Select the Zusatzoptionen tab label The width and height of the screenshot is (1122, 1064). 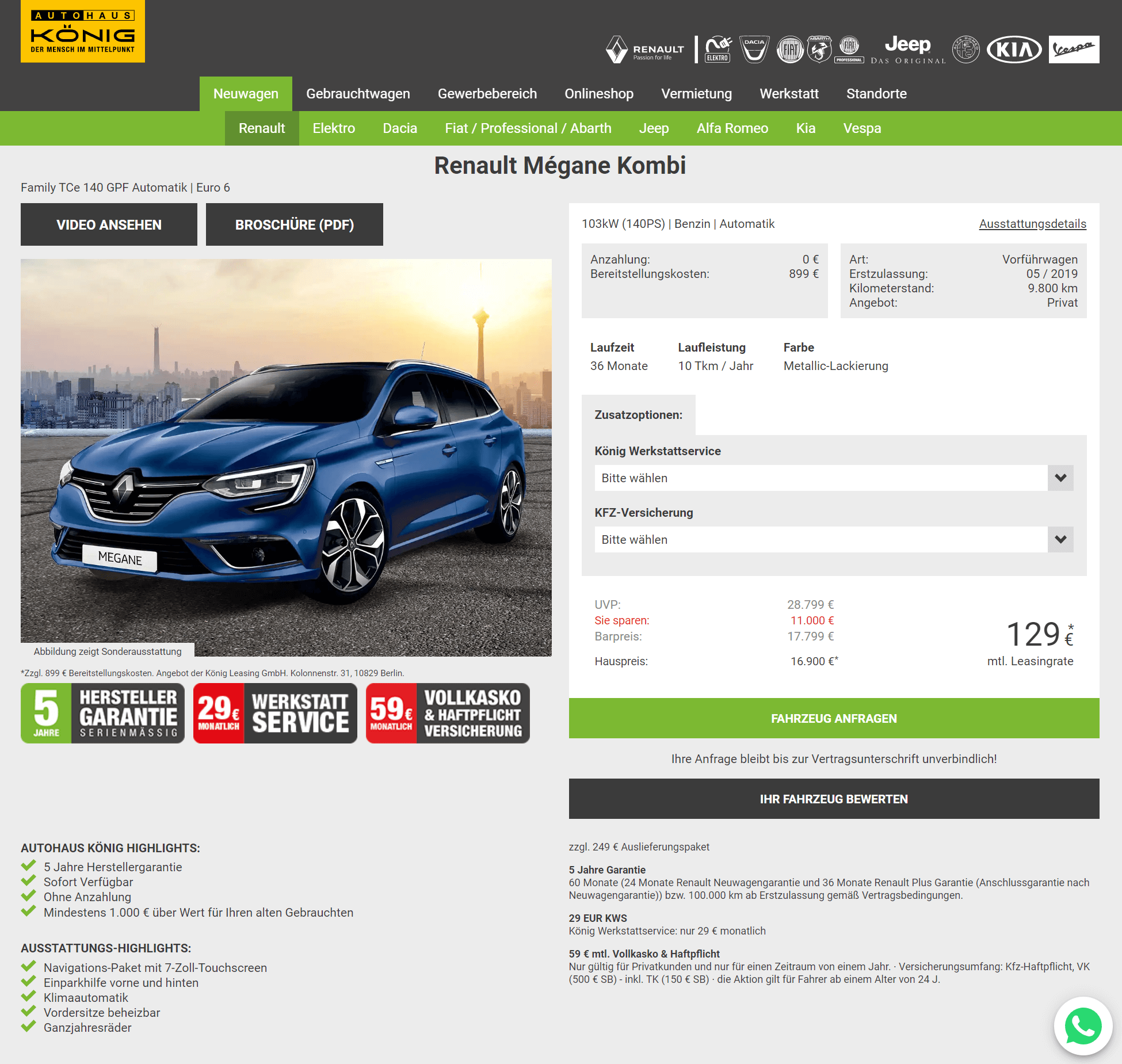click(x=638, y=415)
